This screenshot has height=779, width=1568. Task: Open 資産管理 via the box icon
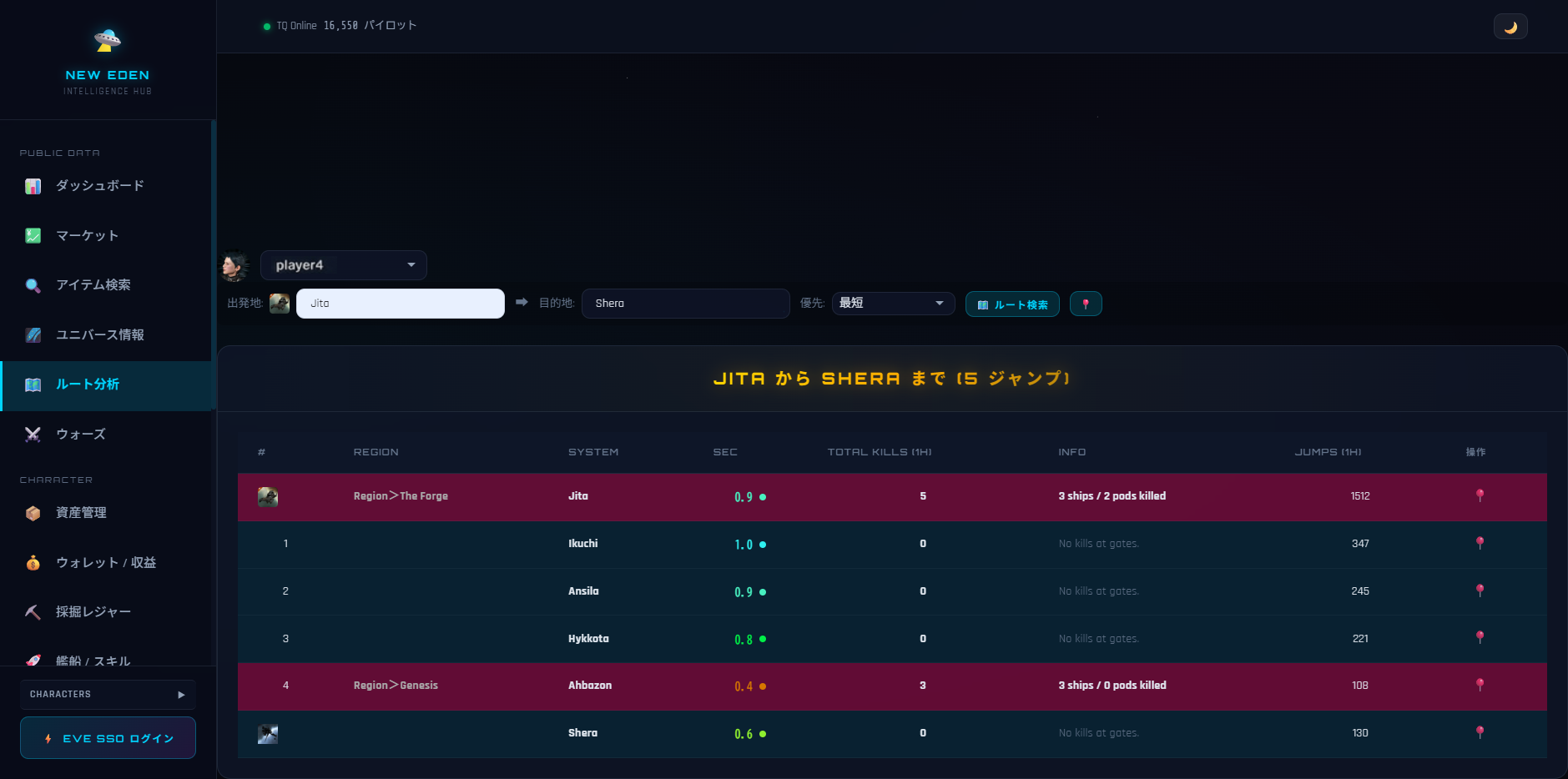[x=33, y=512]
